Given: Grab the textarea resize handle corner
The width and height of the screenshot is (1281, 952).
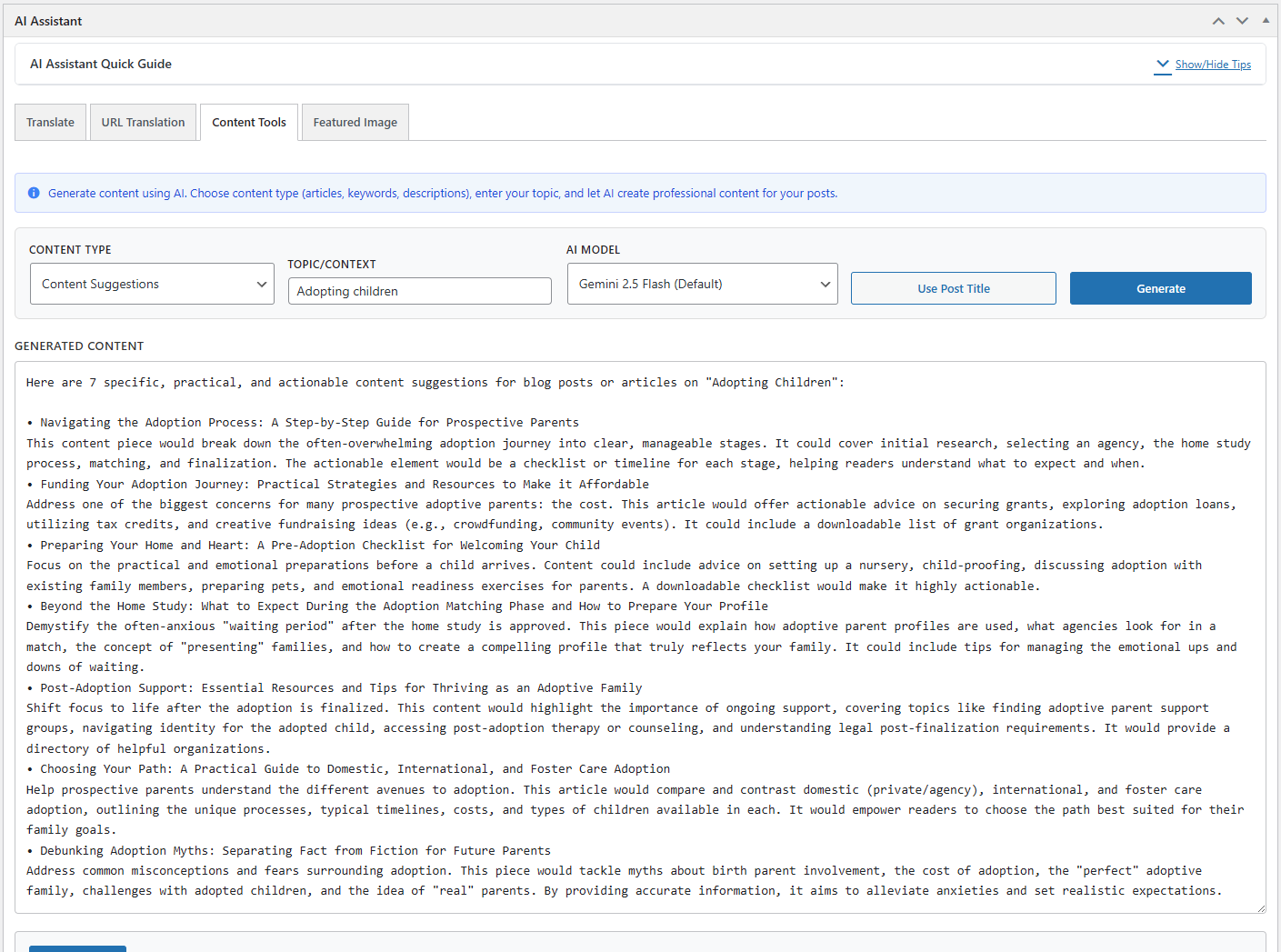Looking at the screenshot, I should [1260, 907].
